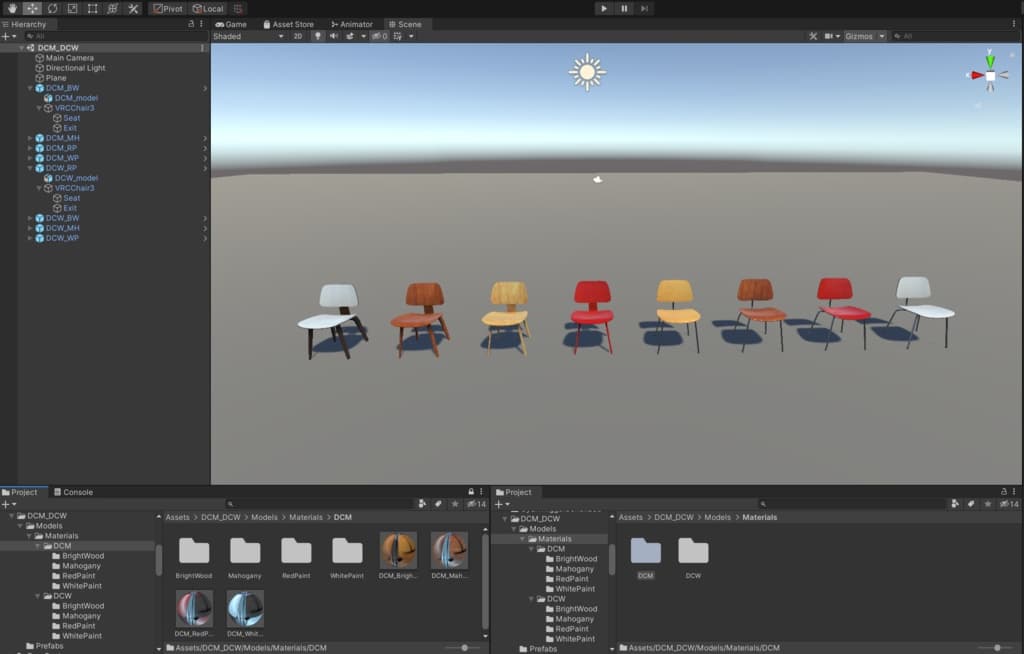
Task: Click the Step frame button
Action: coord(645,8)
